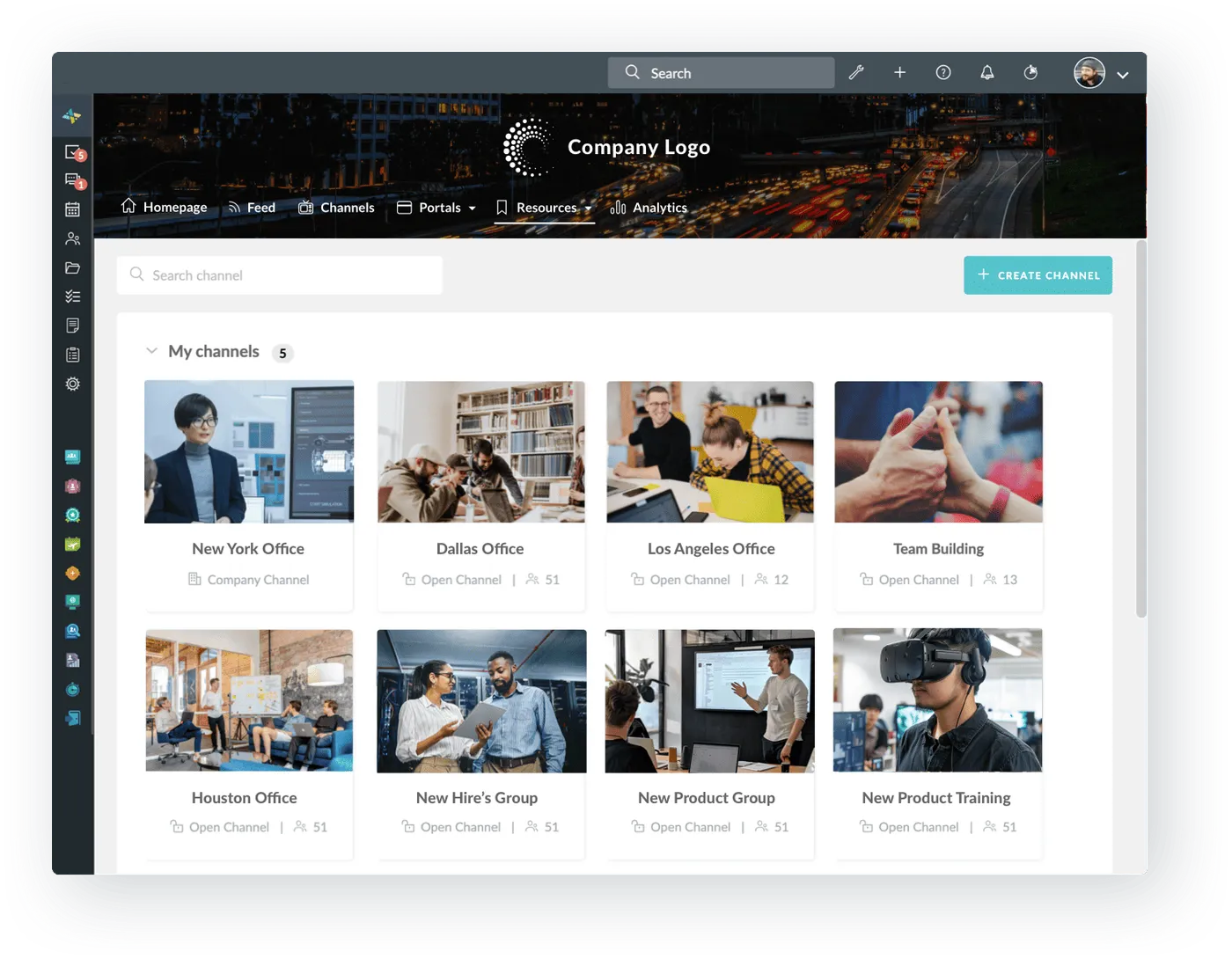Switch to the Feed tab

click(252, 208)
